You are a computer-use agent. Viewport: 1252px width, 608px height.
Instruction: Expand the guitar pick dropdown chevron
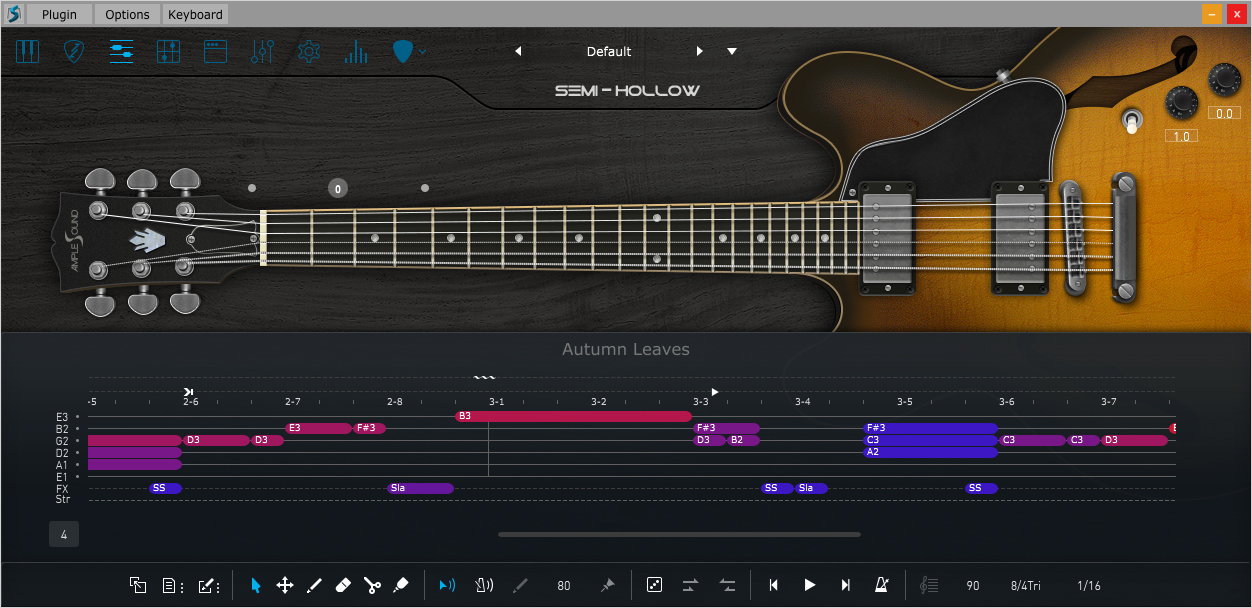pos(424,50)
